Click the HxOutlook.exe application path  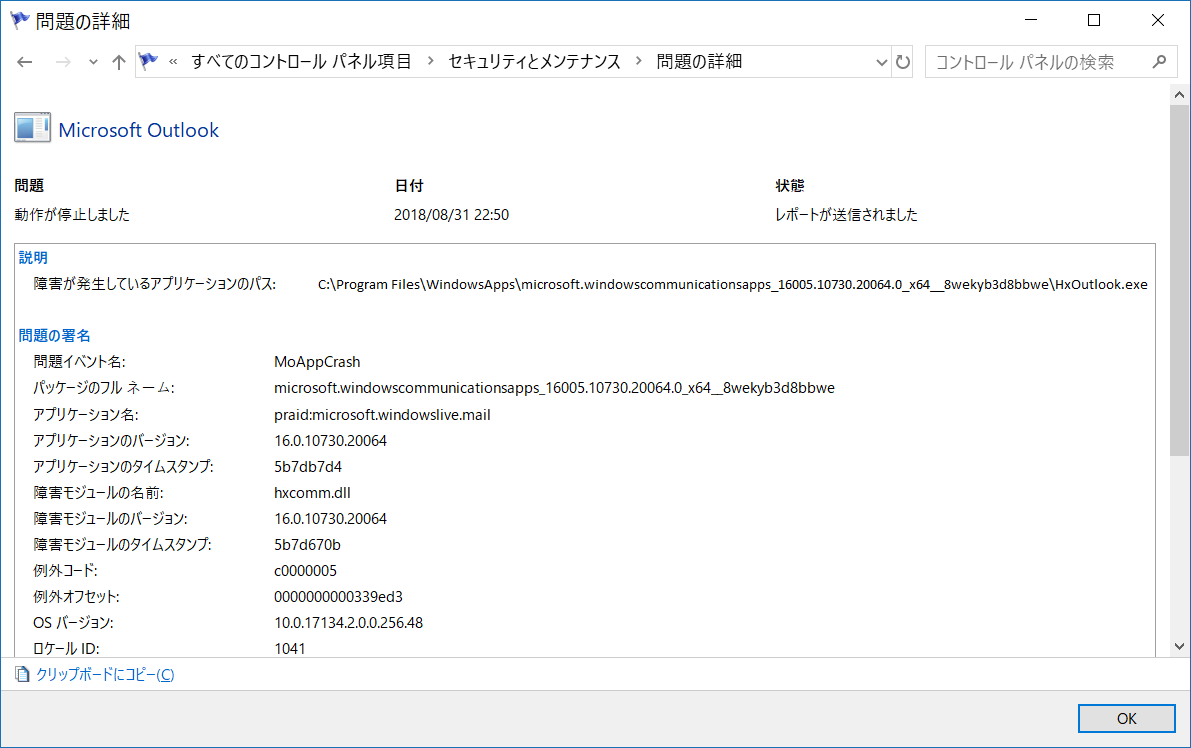point(732,285)
